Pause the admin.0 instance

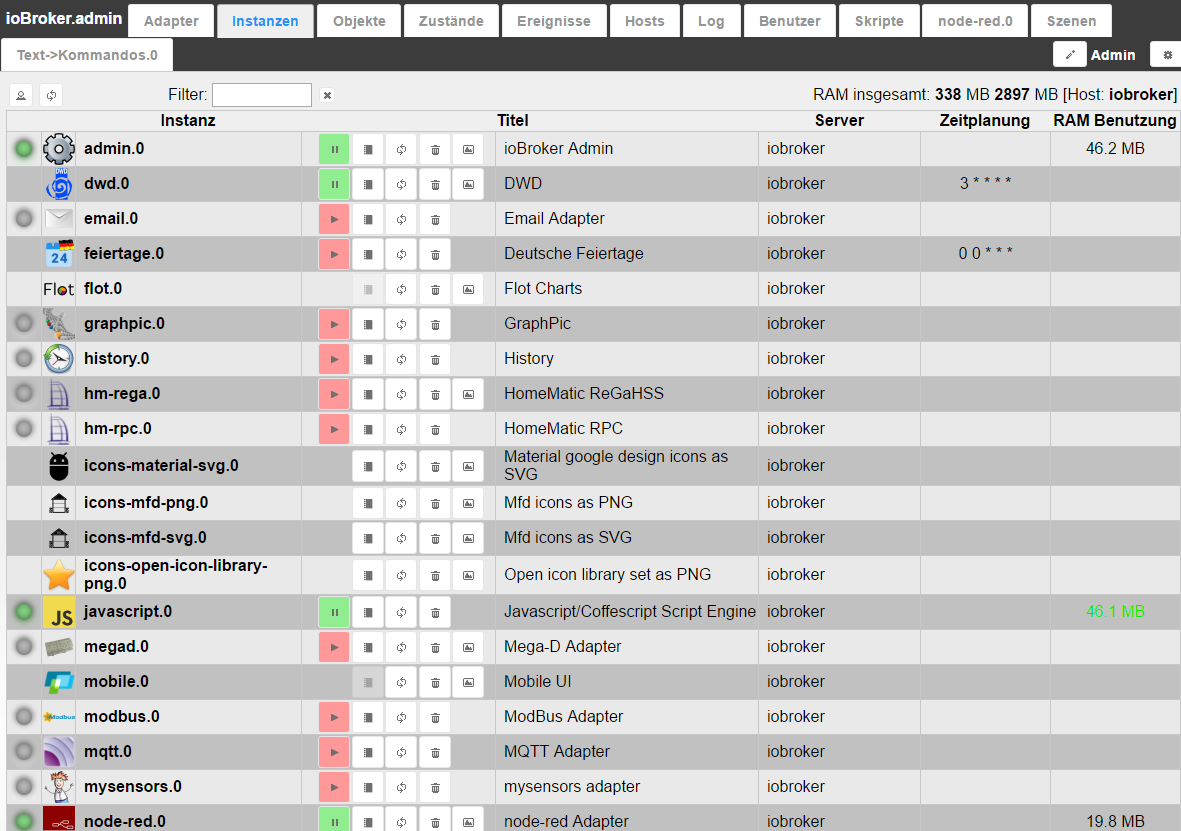tap(334, 149)
